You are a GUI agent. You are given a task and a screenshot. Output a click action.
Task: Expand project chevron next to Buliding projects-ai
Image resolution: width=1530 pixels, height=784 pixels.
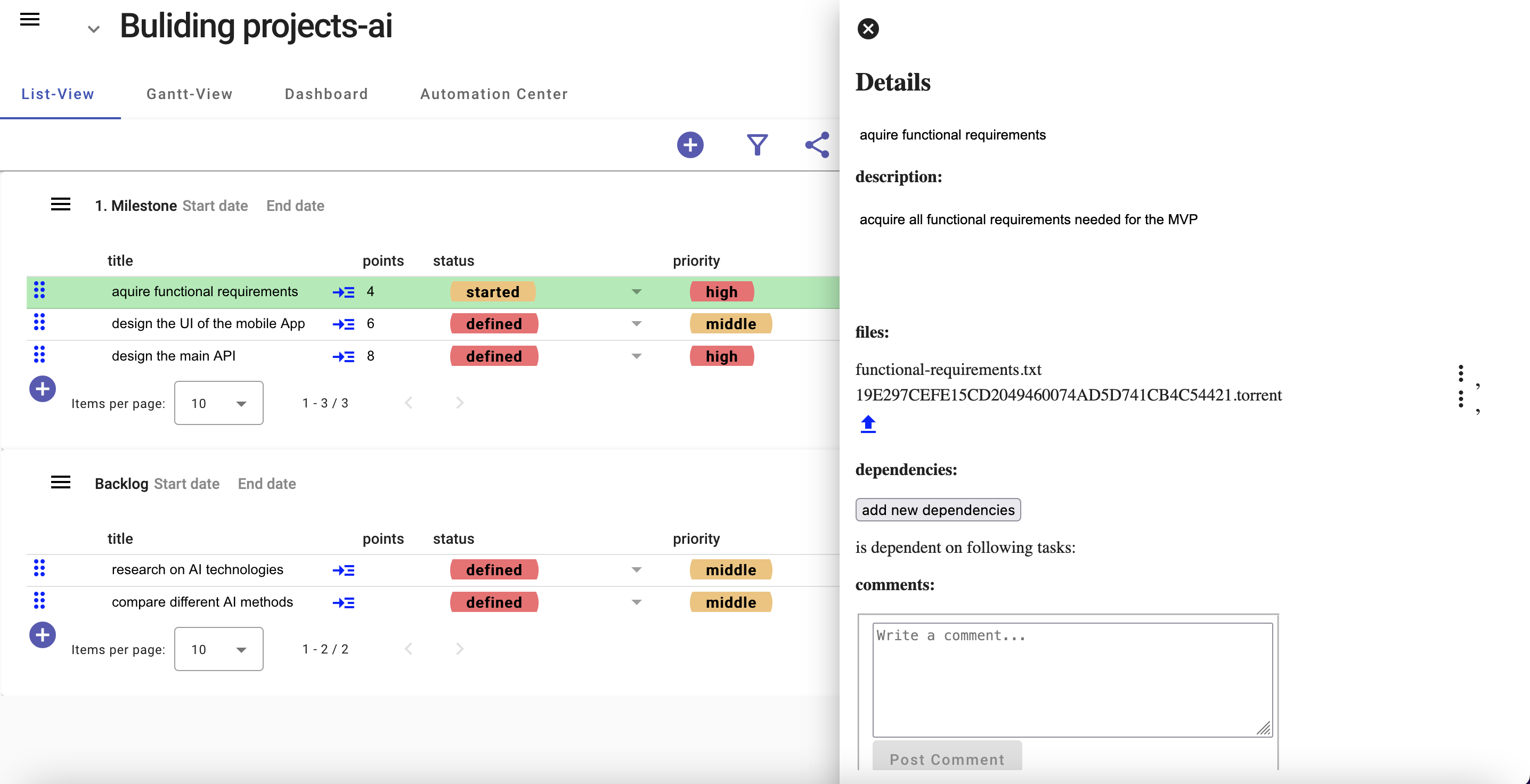click(x=93, y=29)
